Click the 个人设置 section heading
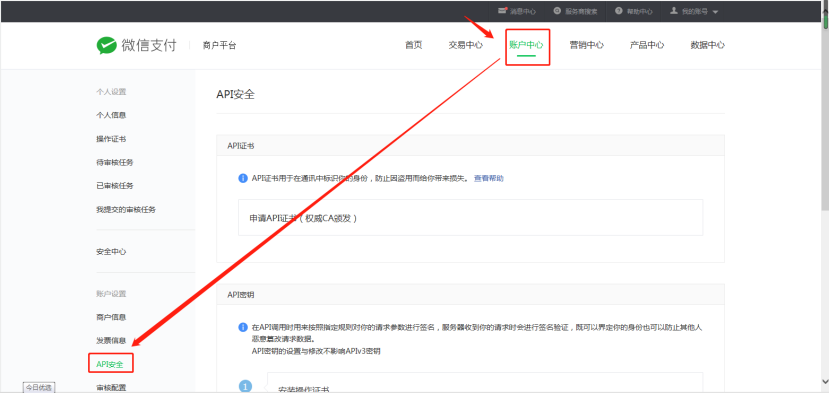 [111, 92]
